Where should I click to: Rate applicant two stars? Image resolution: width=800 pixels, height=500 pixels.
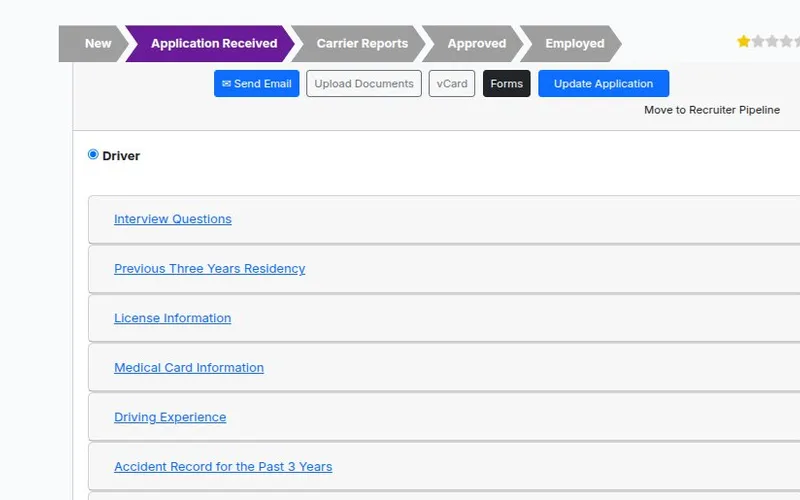pyautogui.click(x=758, y=41)
